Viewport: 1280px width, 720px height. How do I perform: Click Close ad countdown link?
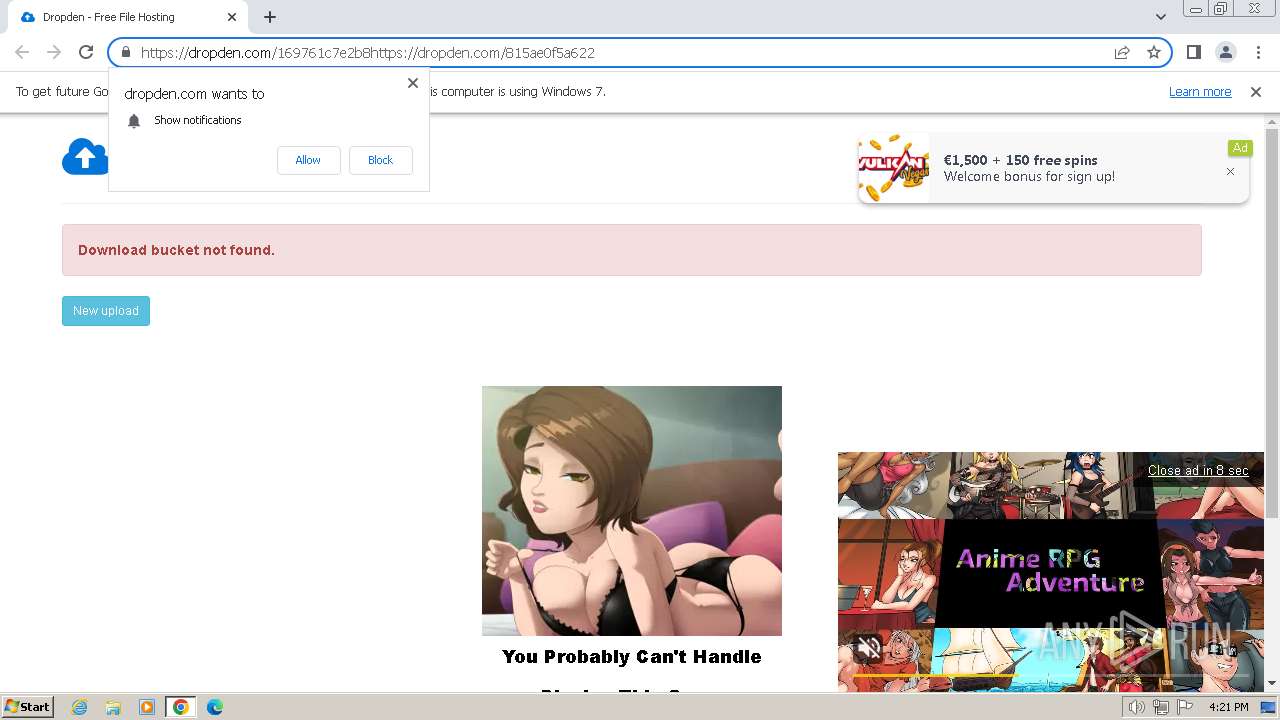pyautogui.click(x=1198, y=470)
